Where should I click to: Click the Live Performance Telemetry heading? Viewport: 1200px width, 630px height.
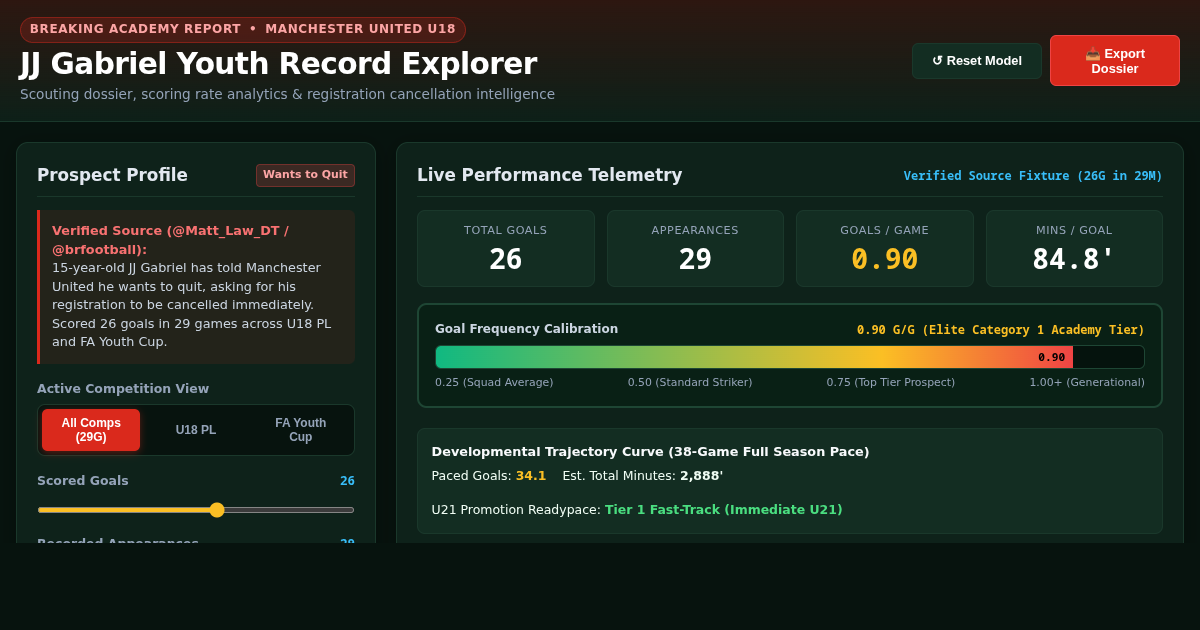coord(550,175)
